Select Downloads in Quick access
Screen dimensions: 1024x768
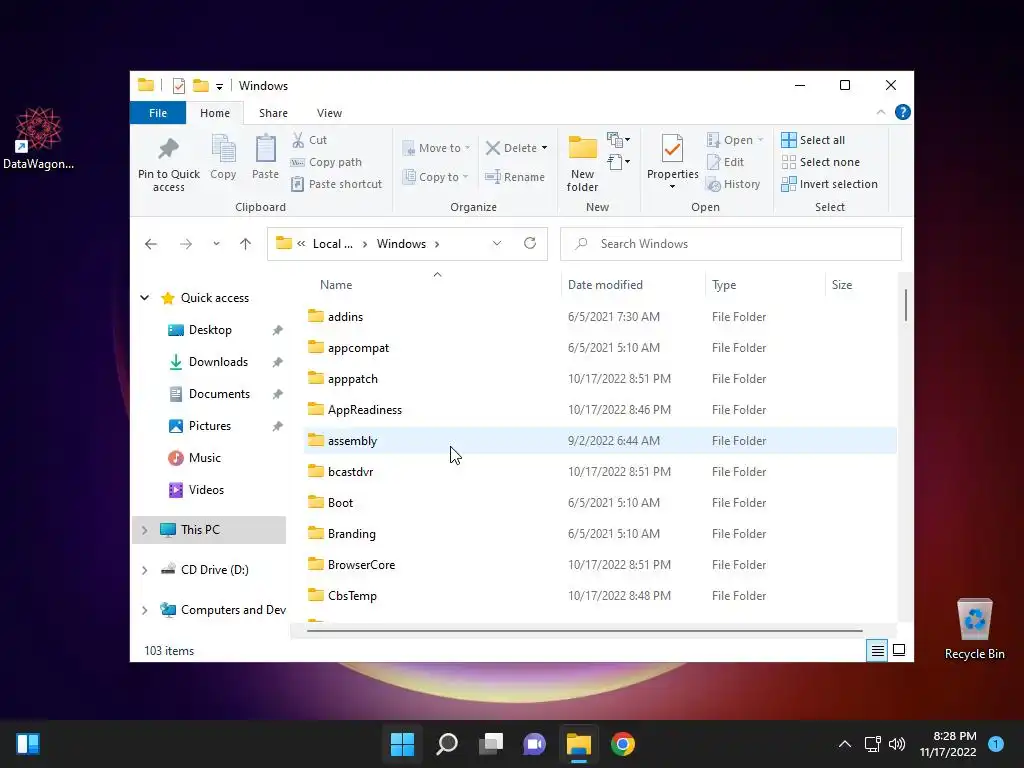pos(218,362)
